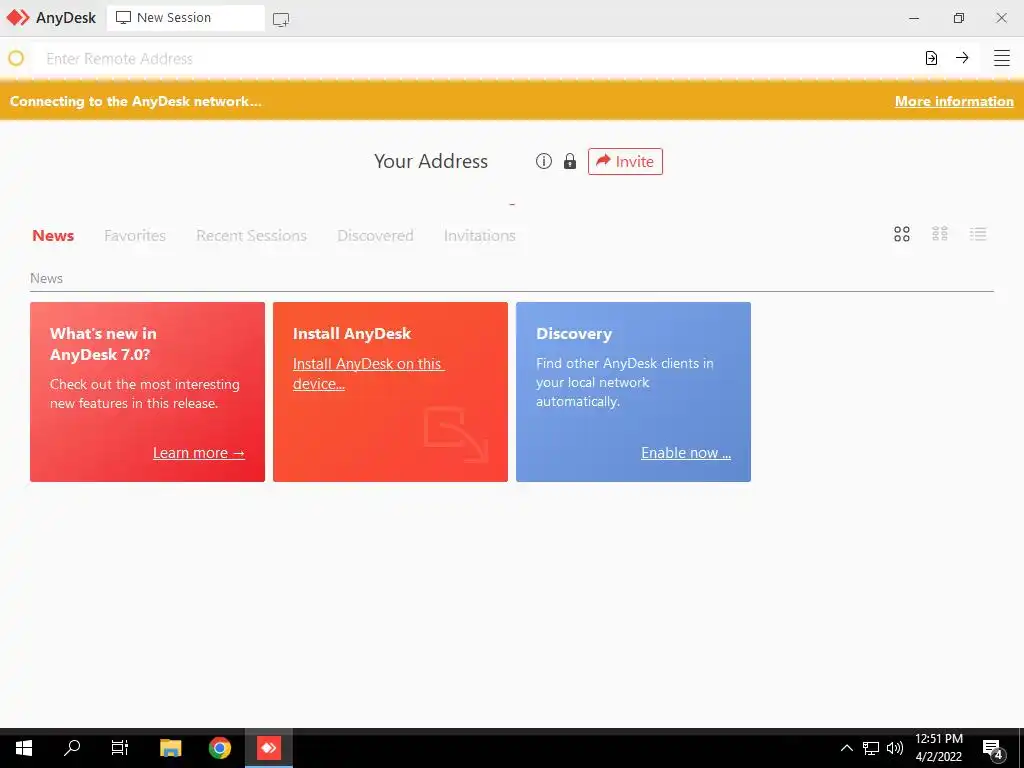The image size is (1024, 768).
Task: Select the New Session tab
Action: pos(185,18)
